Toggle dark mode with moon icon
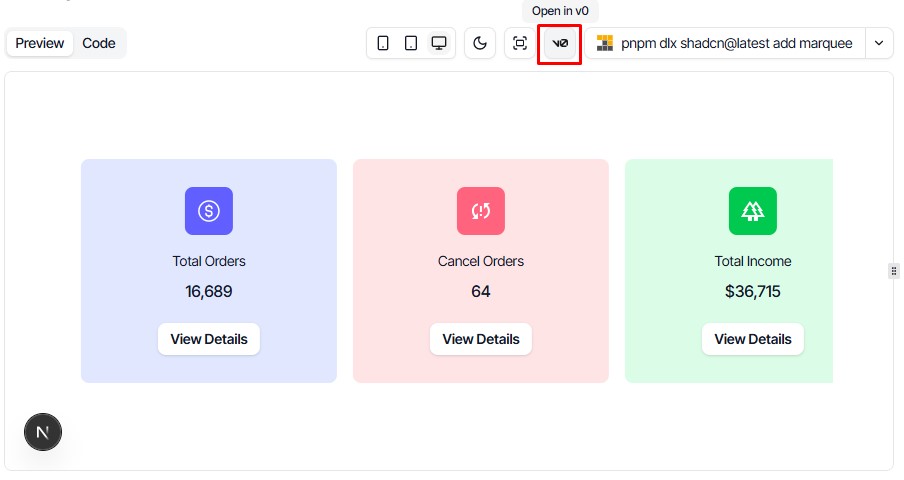This screenshot has height=480, width=904. coord(480,43)
